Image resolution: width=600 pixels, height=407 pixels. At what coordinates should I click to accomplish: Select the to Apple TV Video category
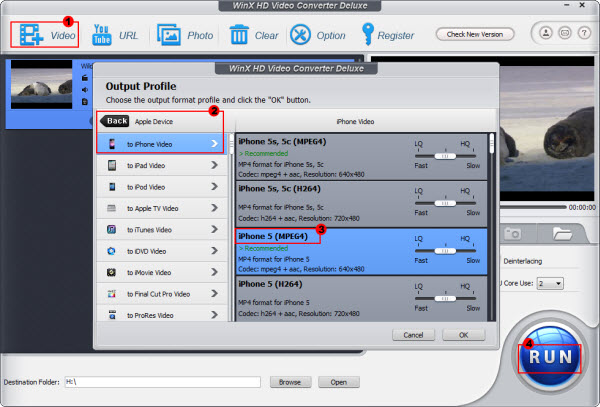point(161,208)
